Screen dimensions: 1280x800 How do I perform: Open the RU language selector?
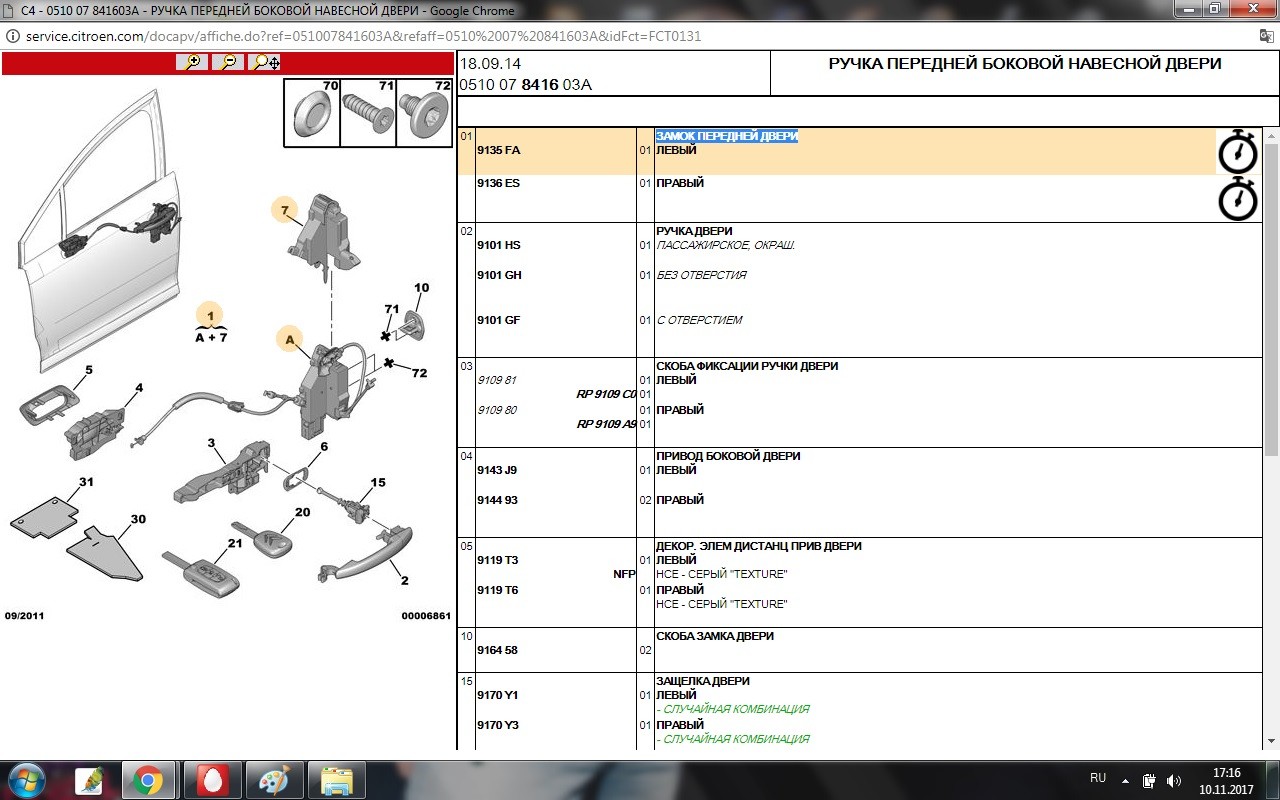coord(1097,778)
